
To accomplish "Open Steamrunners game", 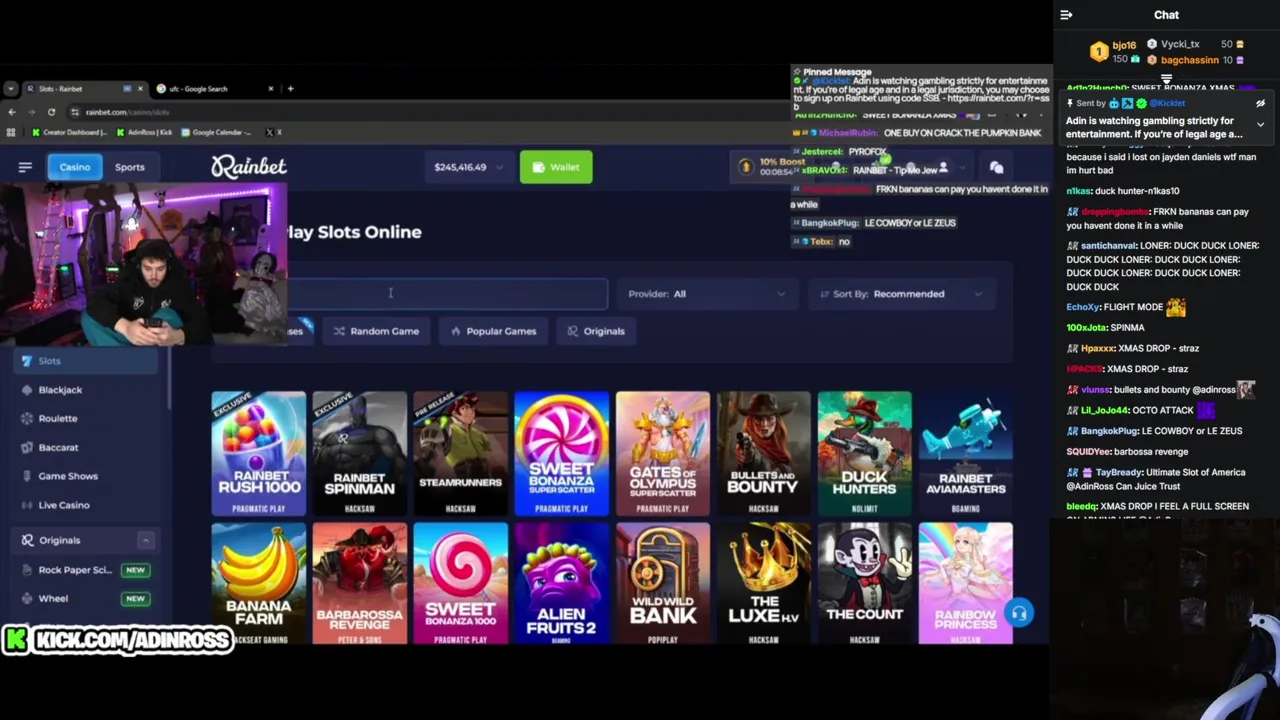I will [x=461, y=453].
